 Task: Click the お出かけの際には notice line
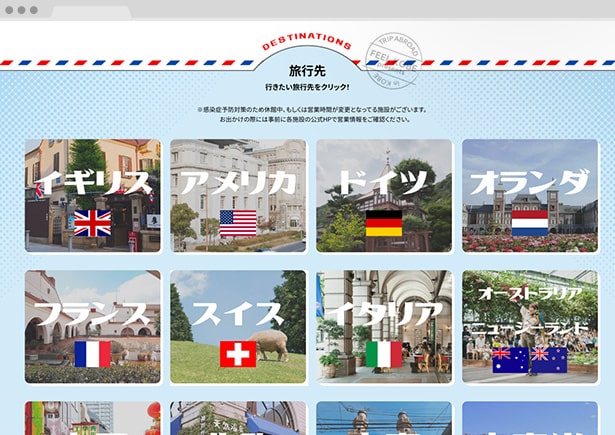(315, 119)
